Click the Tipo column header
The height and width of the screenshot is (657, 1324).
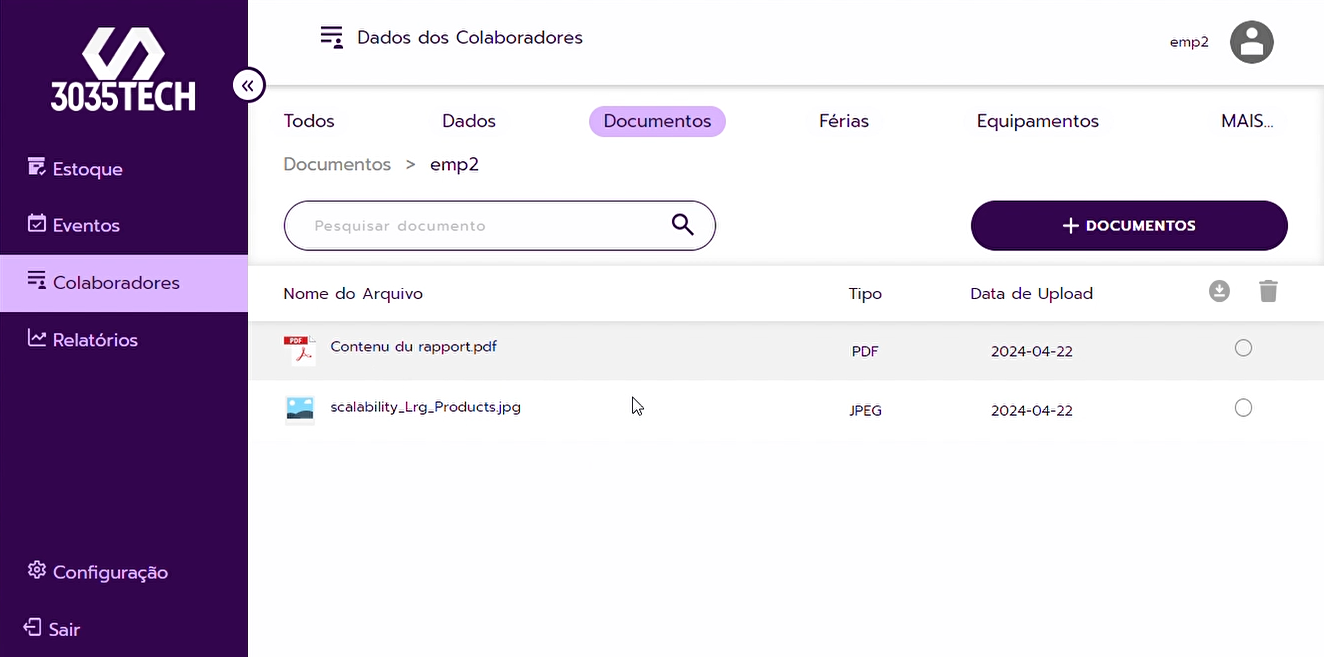pyautogui.click(x=865, y=294)
